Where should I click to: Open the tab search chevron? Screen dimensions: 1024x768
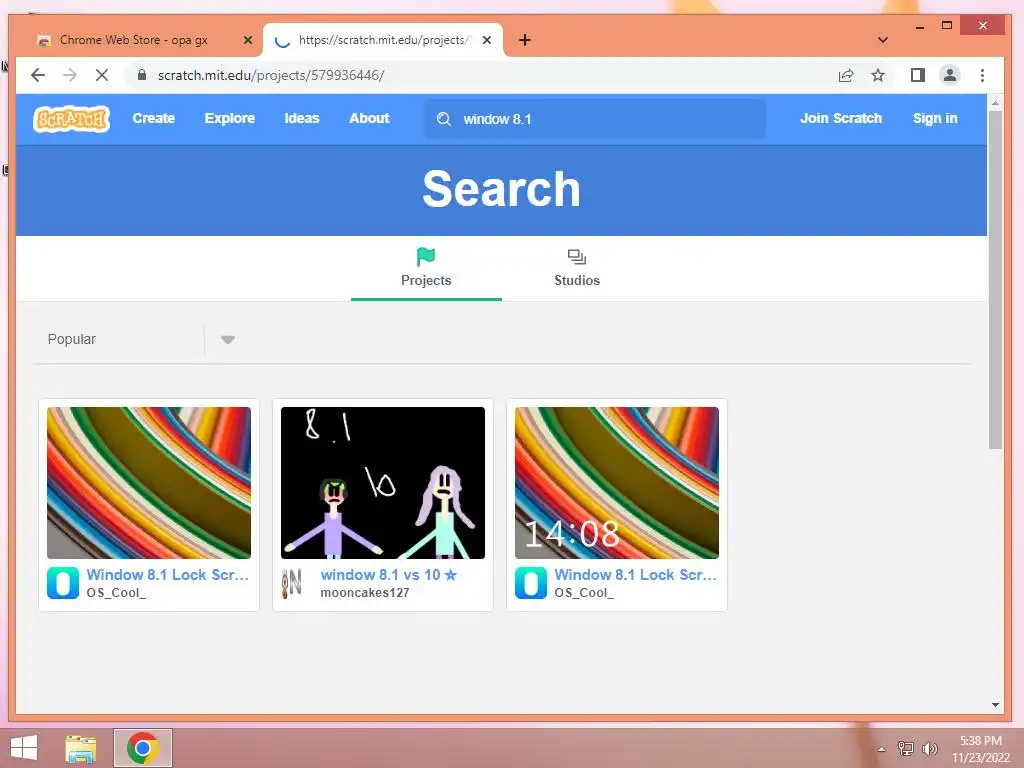pos(883,40)
